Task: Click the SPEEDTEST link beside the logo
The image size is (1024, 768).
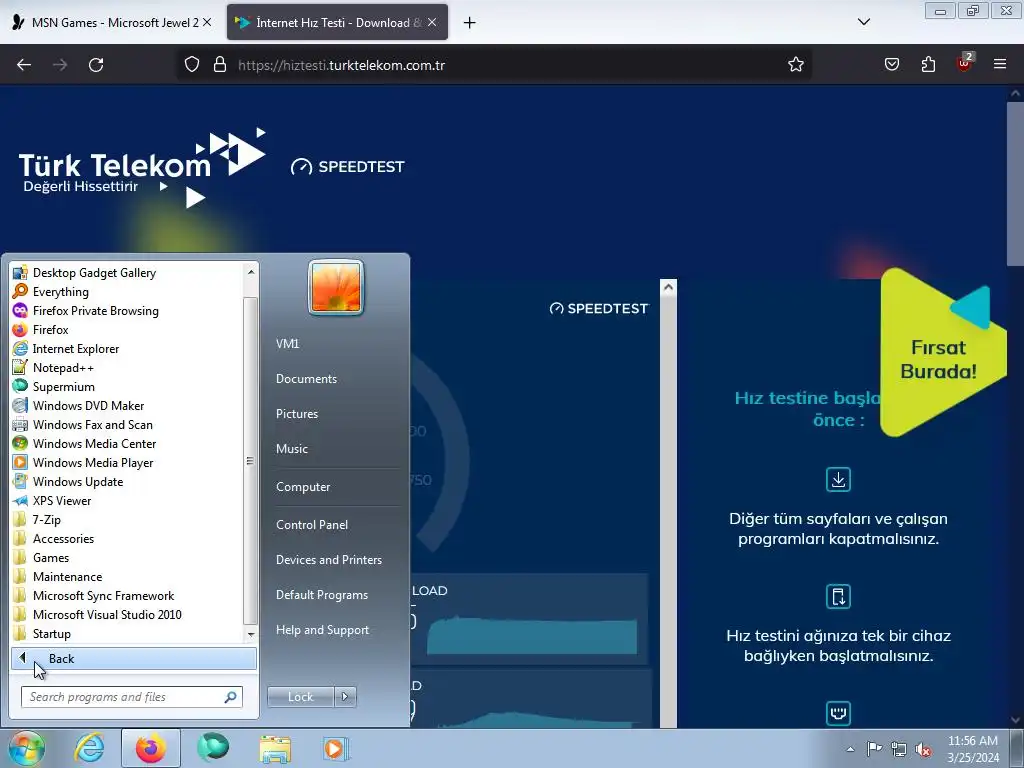Action: point(348,167)
